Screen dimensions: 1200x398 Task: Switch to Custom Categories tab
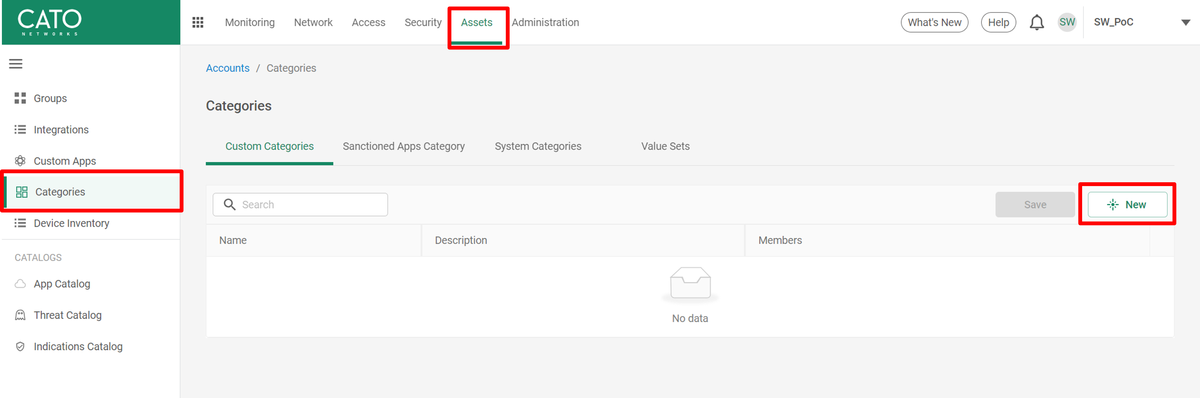point(269,146)
